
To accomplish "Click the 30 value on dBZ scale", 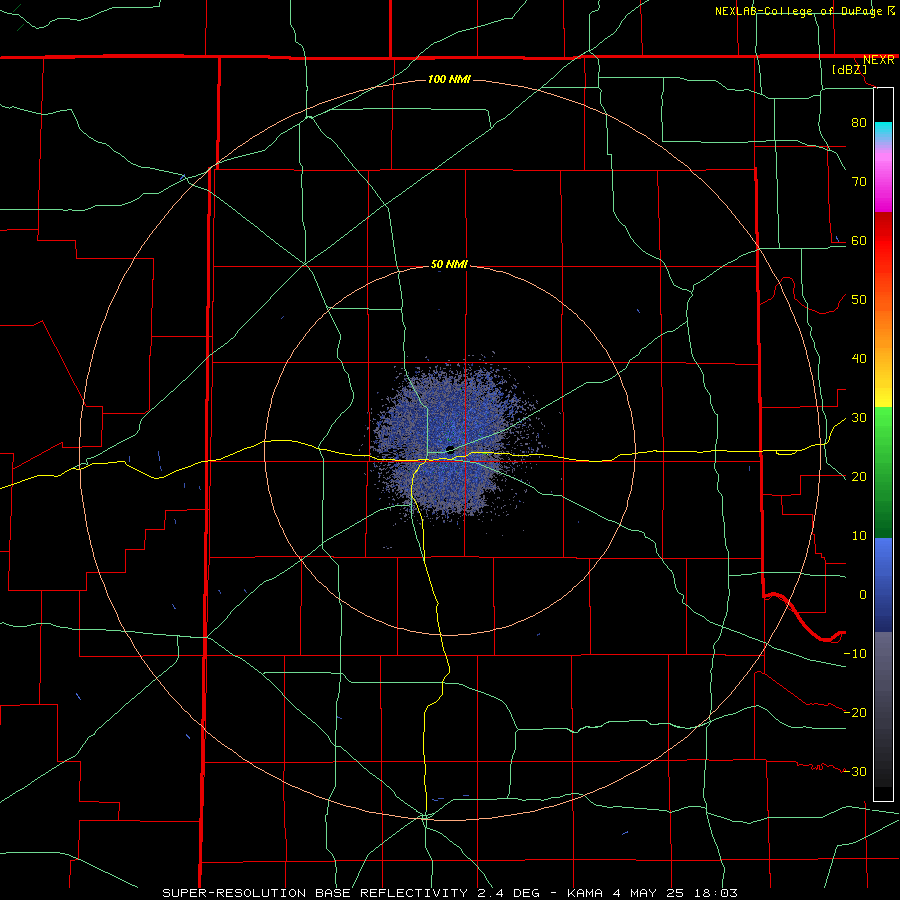I will click(859, 418).
